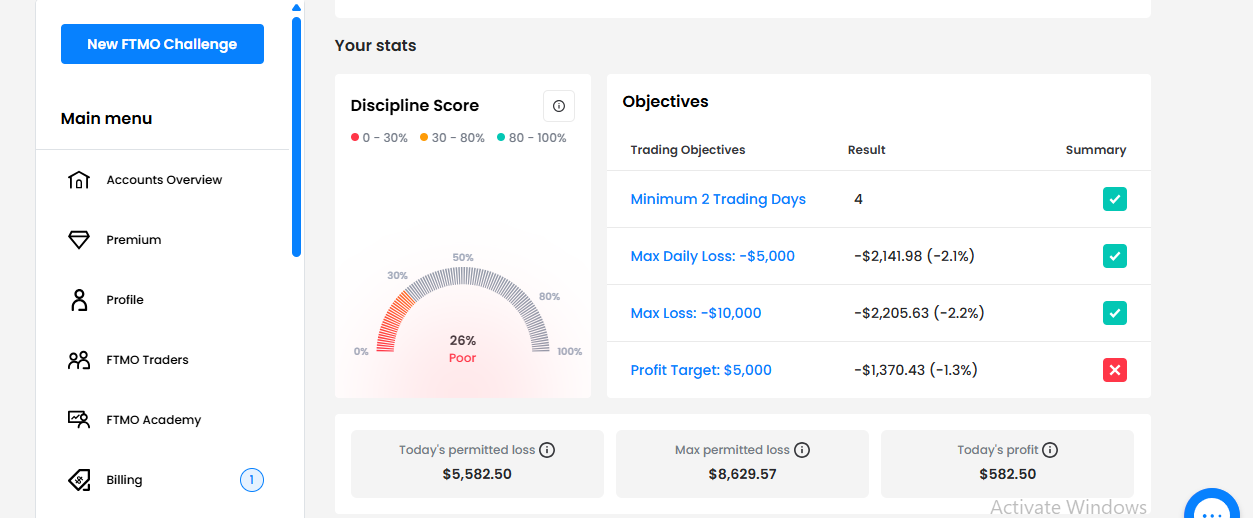Click info icon beside Max permitted loss

click(802, 450)
